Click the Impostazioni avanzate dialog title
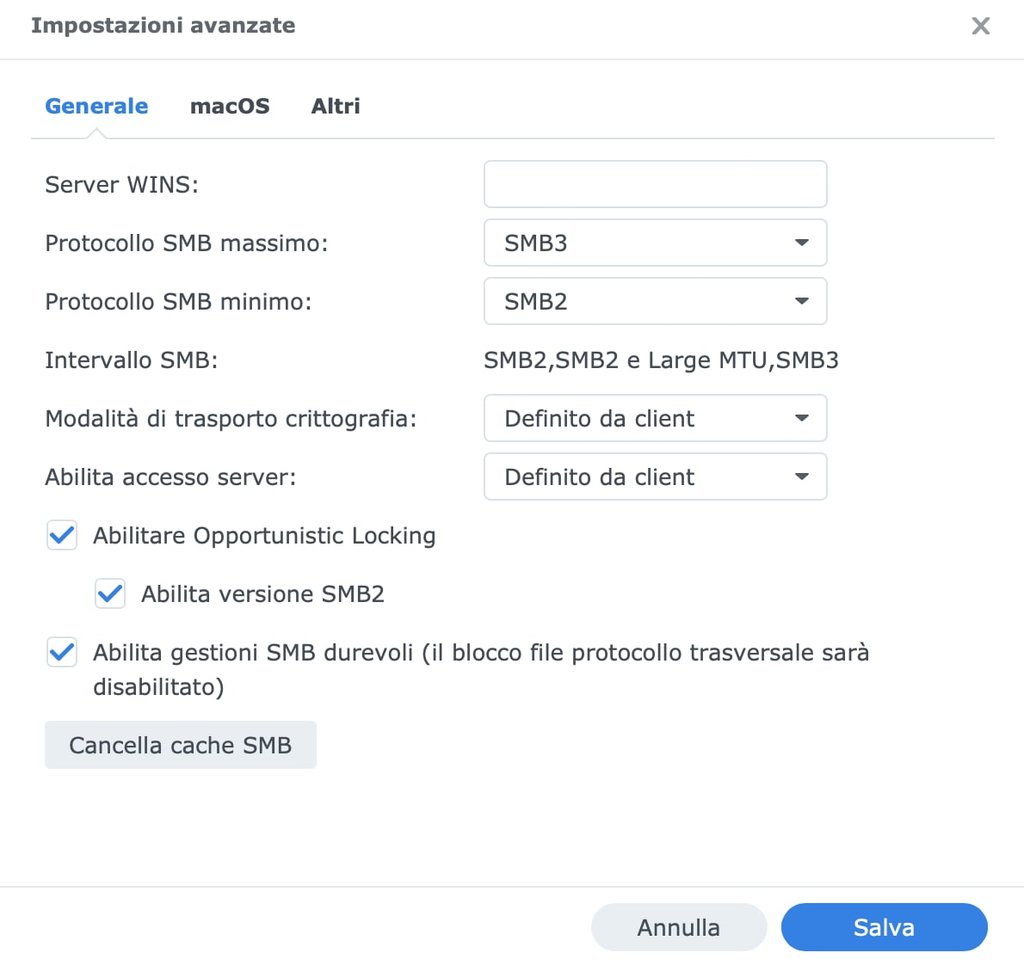This screenshot has width=1024, height=965. 163,26
